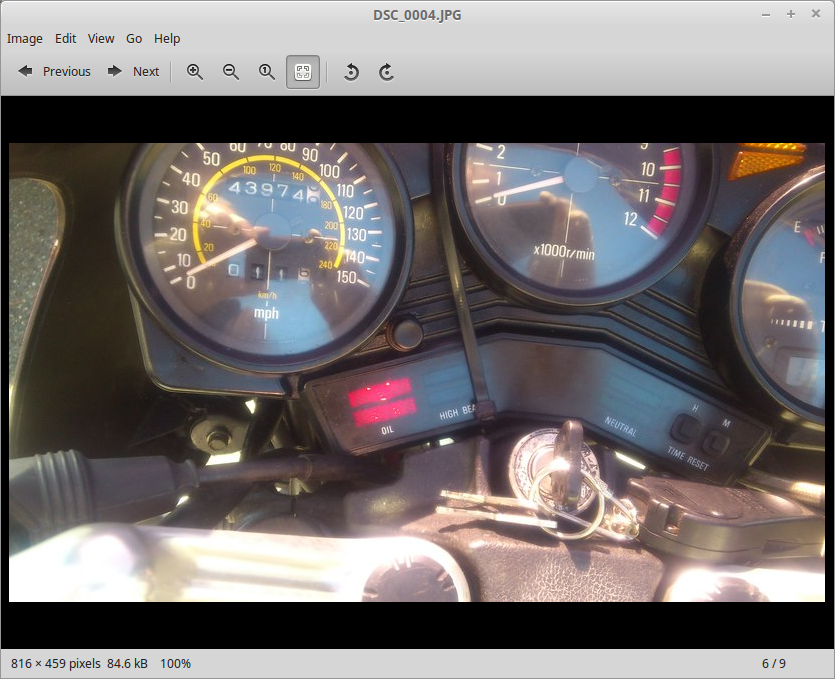Screen dimensions: 835x679
Task: Close the DSC_0004.JPG window
Action: click(x=814, y=14)
